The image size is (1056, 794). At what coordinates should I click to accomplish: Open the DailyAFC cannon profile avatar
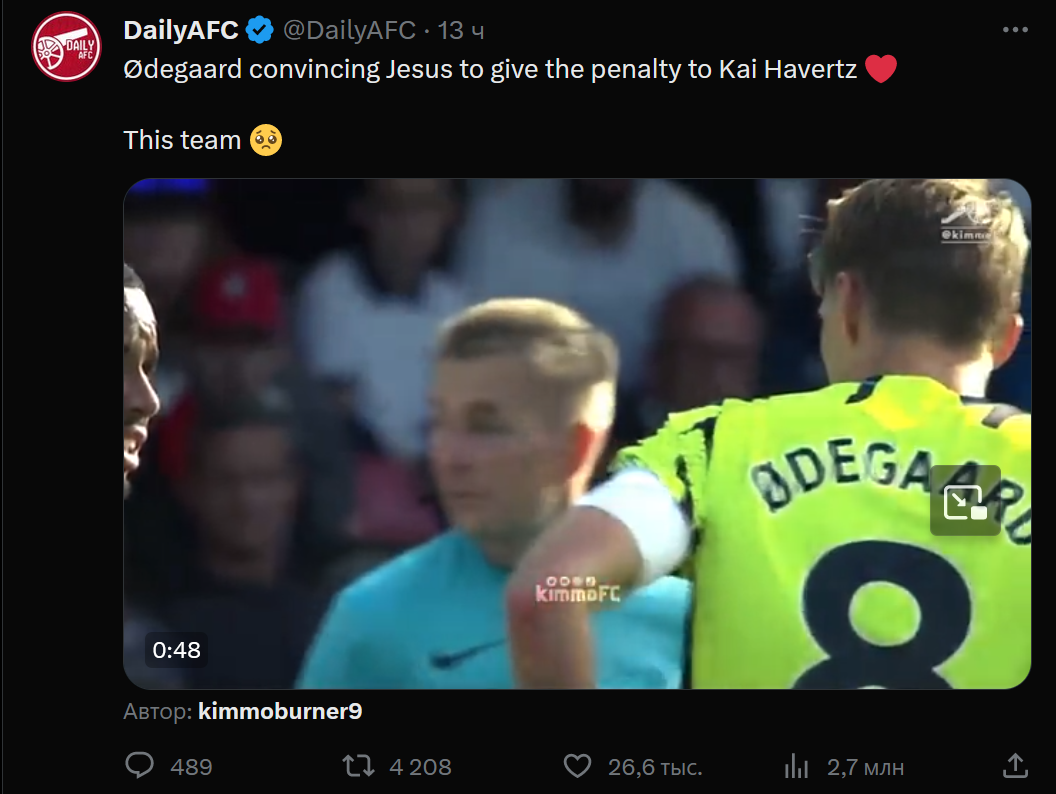66,47
